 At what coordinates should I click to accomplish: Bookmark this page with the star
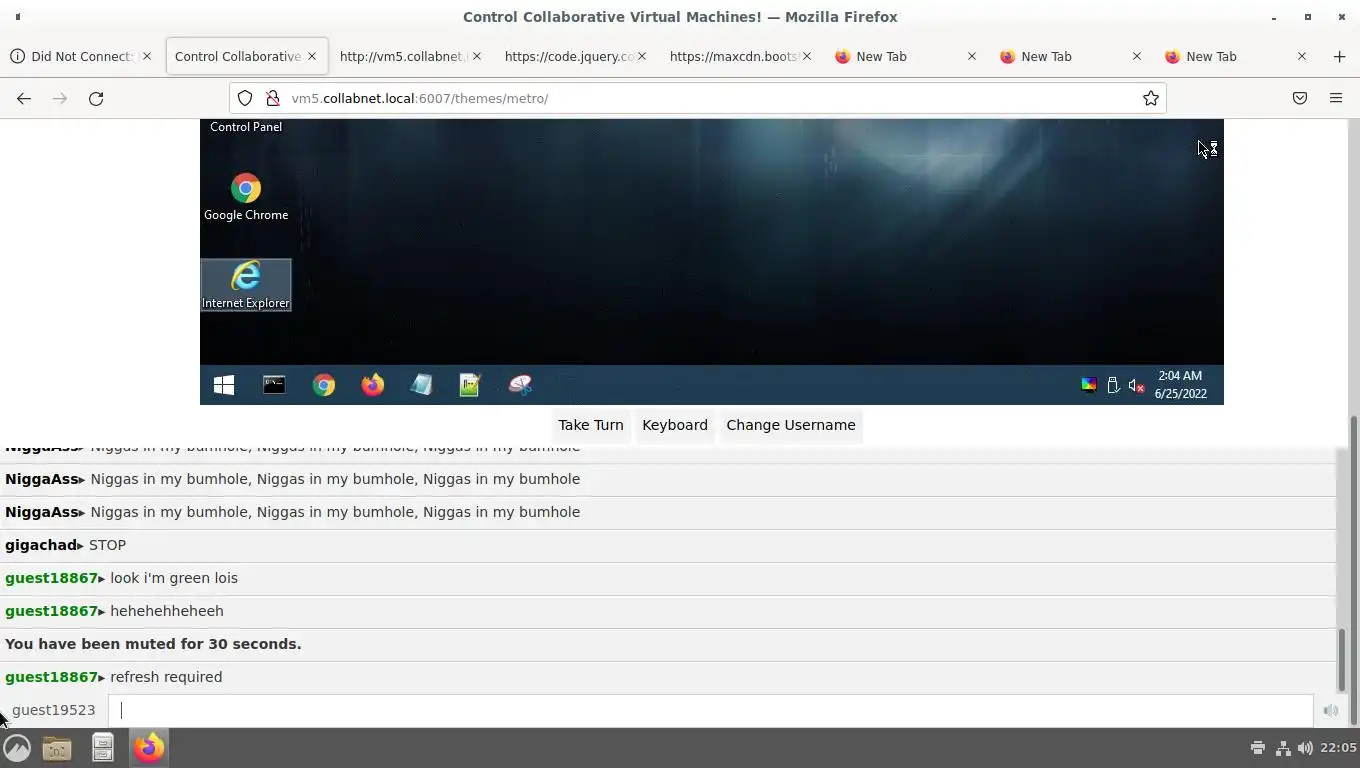(x=1151, y=98)
